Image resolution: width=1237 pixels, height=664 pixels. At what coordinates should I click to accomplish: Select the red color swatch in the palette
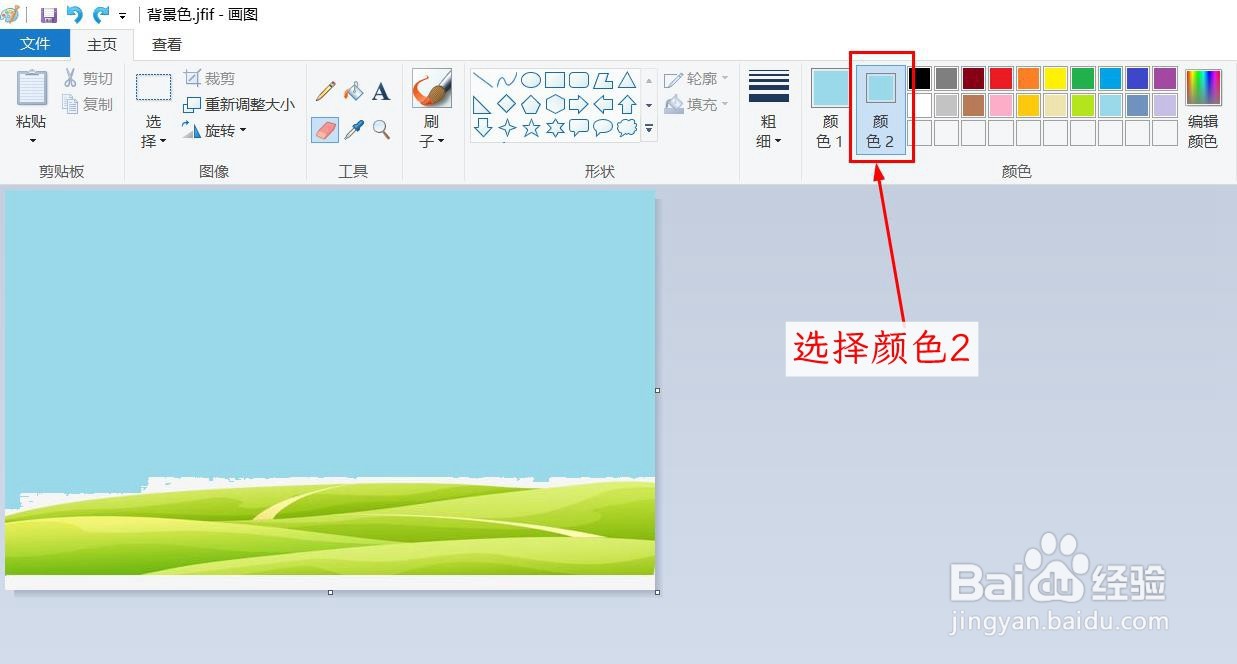coord(1000,78)
